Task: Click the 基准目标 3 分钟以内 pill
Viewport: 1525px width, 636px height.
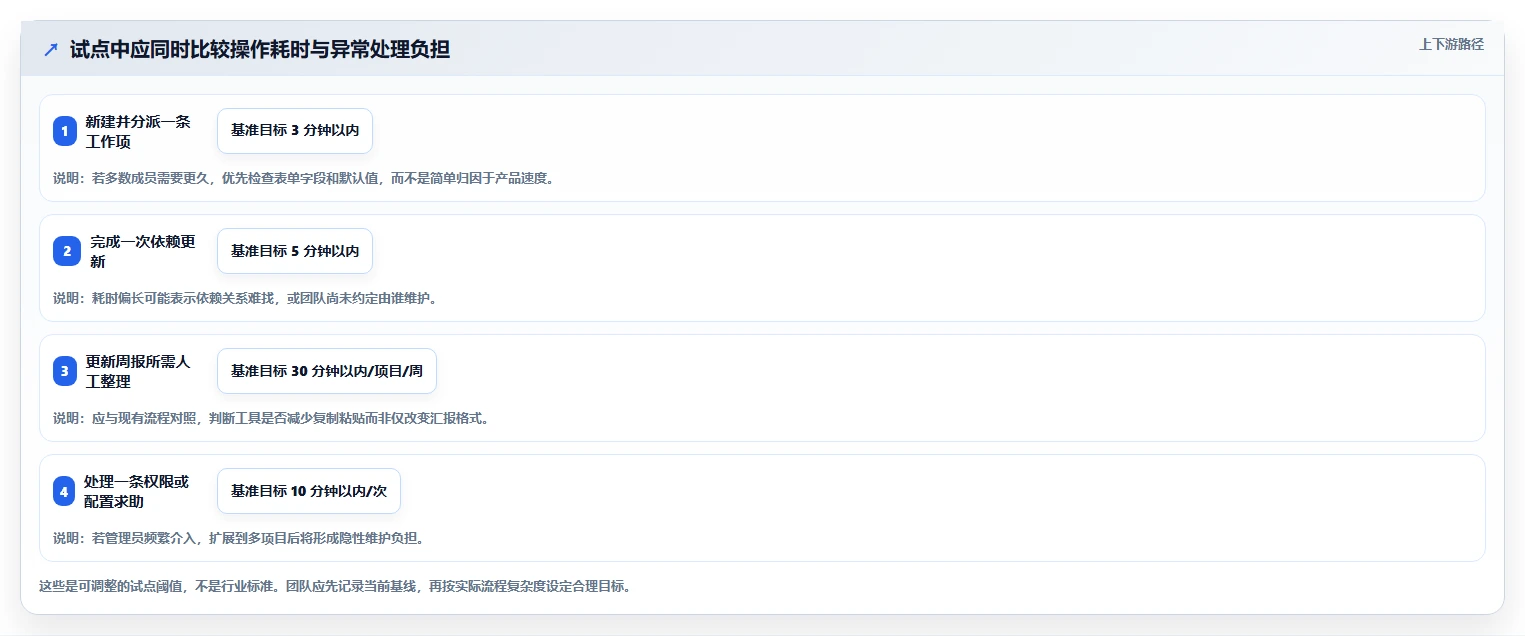Action: pyautogui.click(x=295, y=131)
